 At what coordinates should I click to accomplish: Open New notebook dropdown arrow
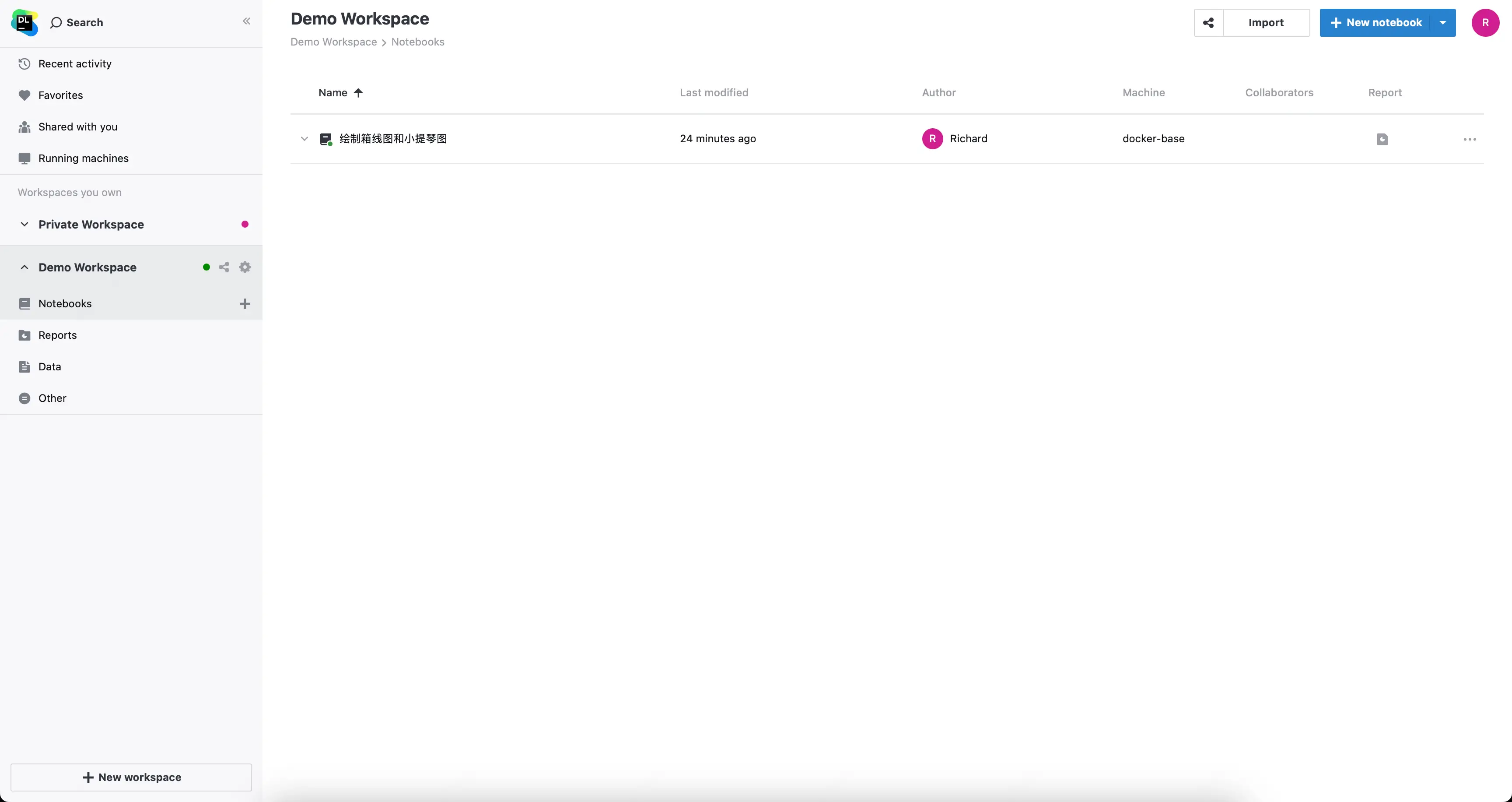pyautogui.click(x=1443, y=23)
